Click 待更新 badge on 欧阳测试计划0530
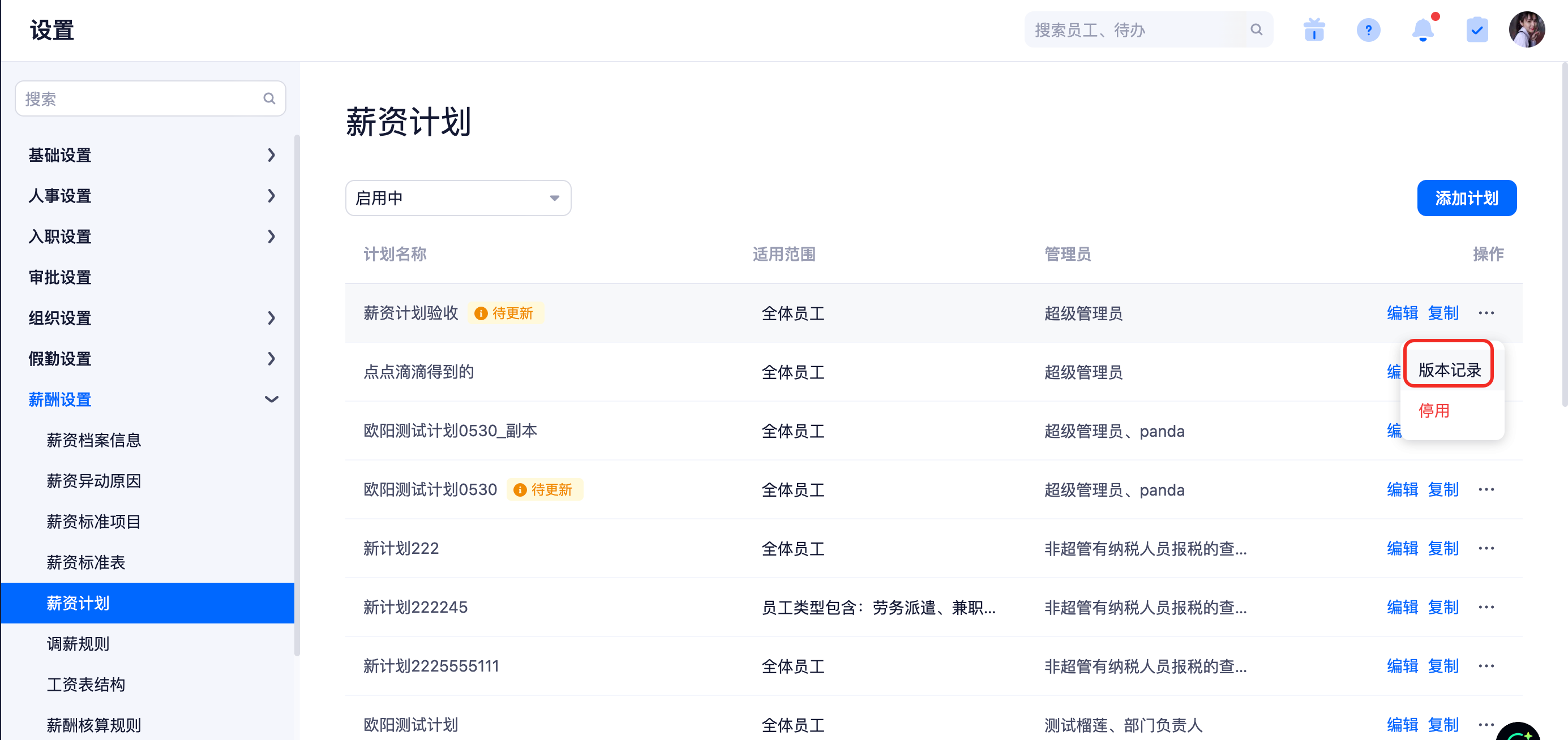The height and width of the screenshot is (740, 1568). [545, 489]
